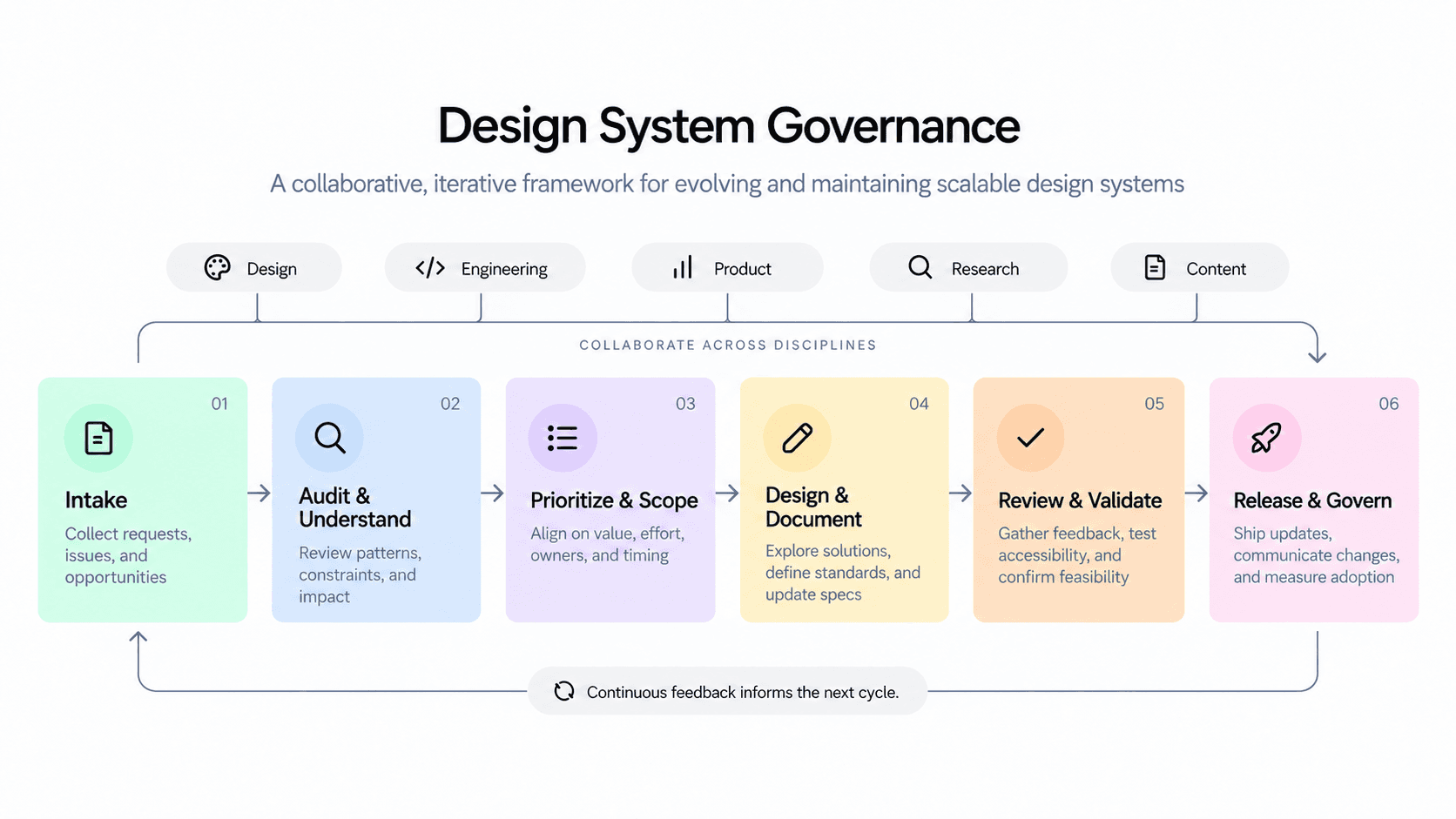Click the Intake document icon circle
Viewport: 1456px width, 819px height.
coord(98,438)
